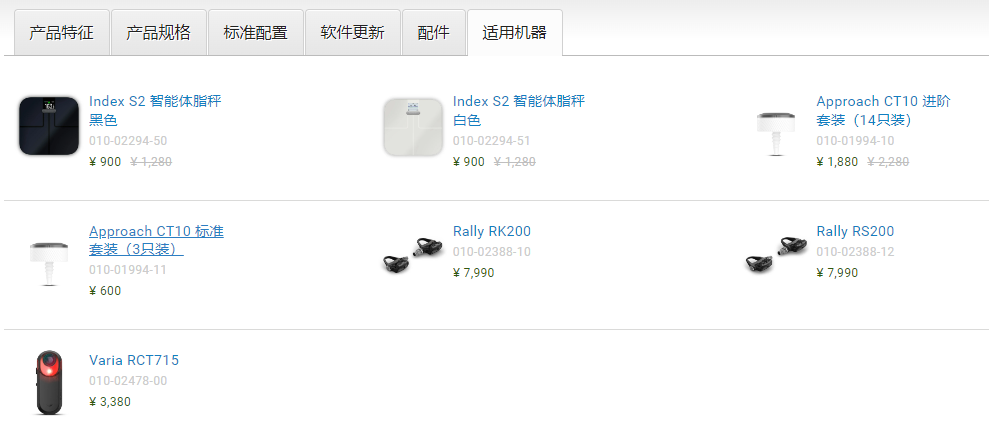Open the Approach CT10 标准套装 link

coord(156,240)
